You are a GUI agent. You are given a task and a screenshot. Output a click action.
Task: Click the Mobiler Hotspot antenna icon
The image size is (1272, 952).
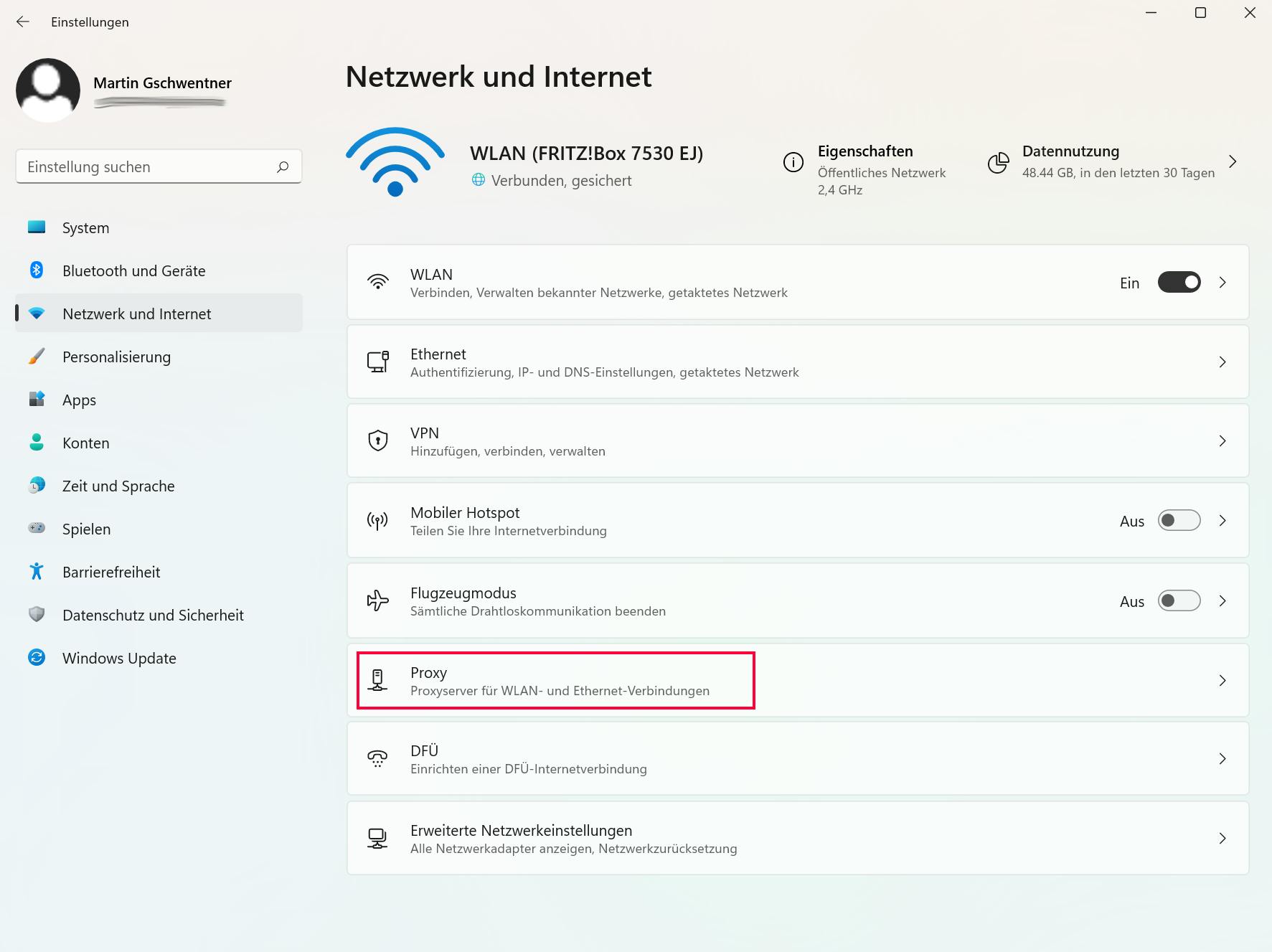pos(377,520)
